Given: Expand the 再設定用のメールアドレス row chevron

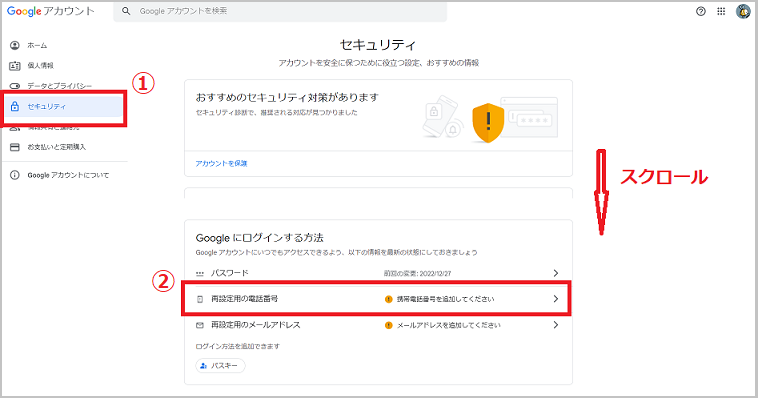Looking at the screenshot, I should [x=555, y=325].
